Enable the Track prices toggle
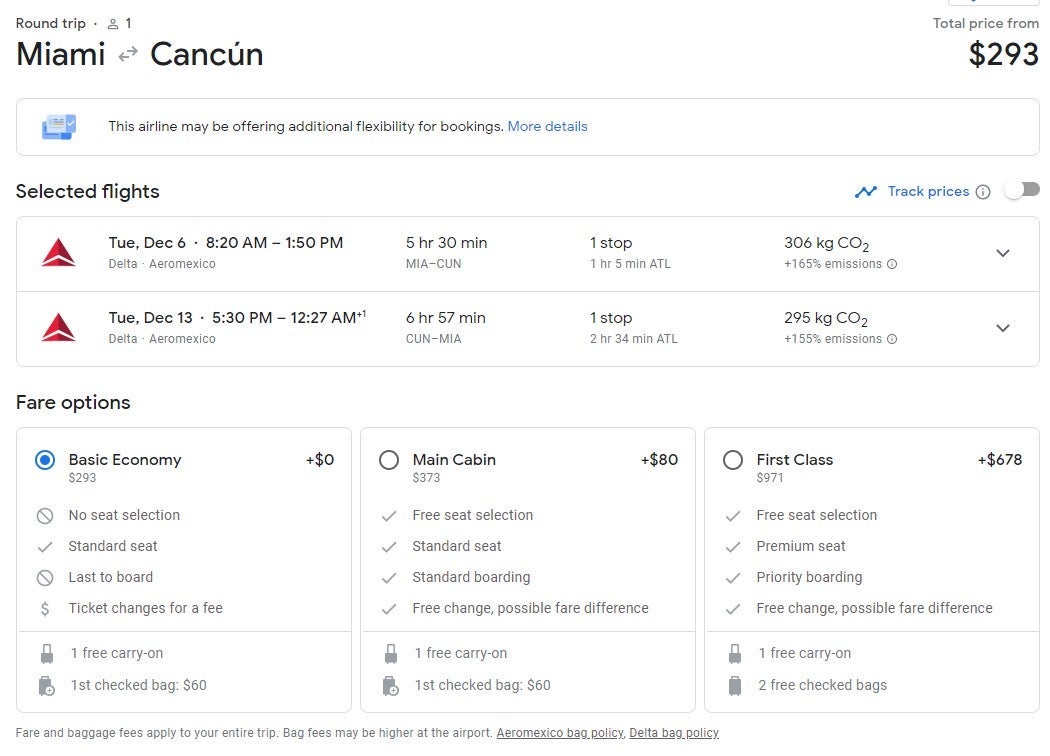Image resolution: width=1050 pixels, height=756 pixels. pyautogui.click(x=1022, y=190)
